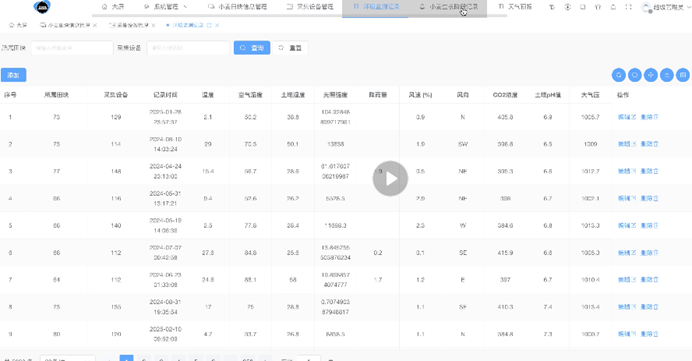Refresh the active 环境监测记录 page tab
Viewport: 692px width, 361px height.
coord(209,25)
